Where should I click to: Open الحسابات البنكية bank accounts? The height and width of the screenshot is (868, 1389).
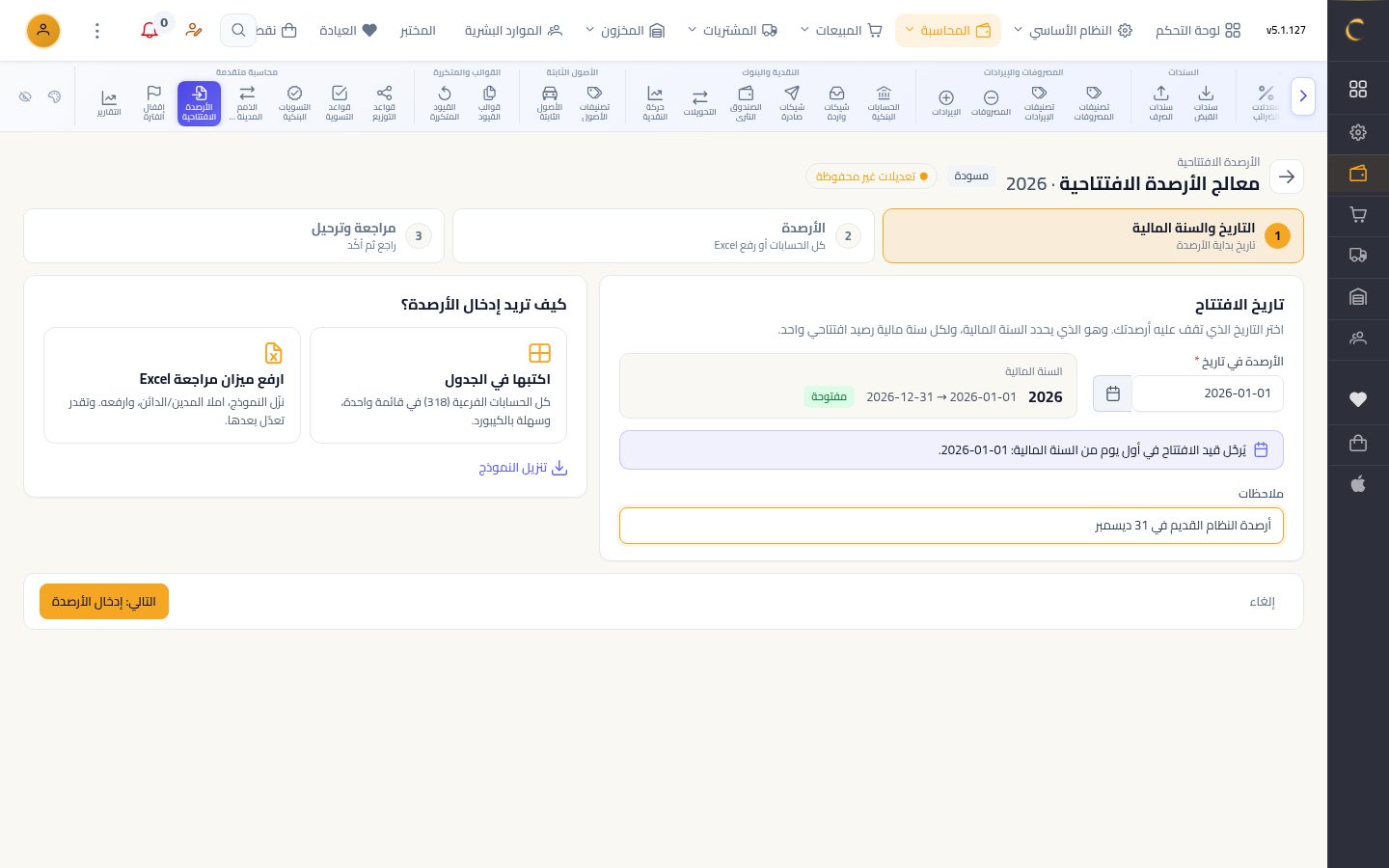(884, 103)
